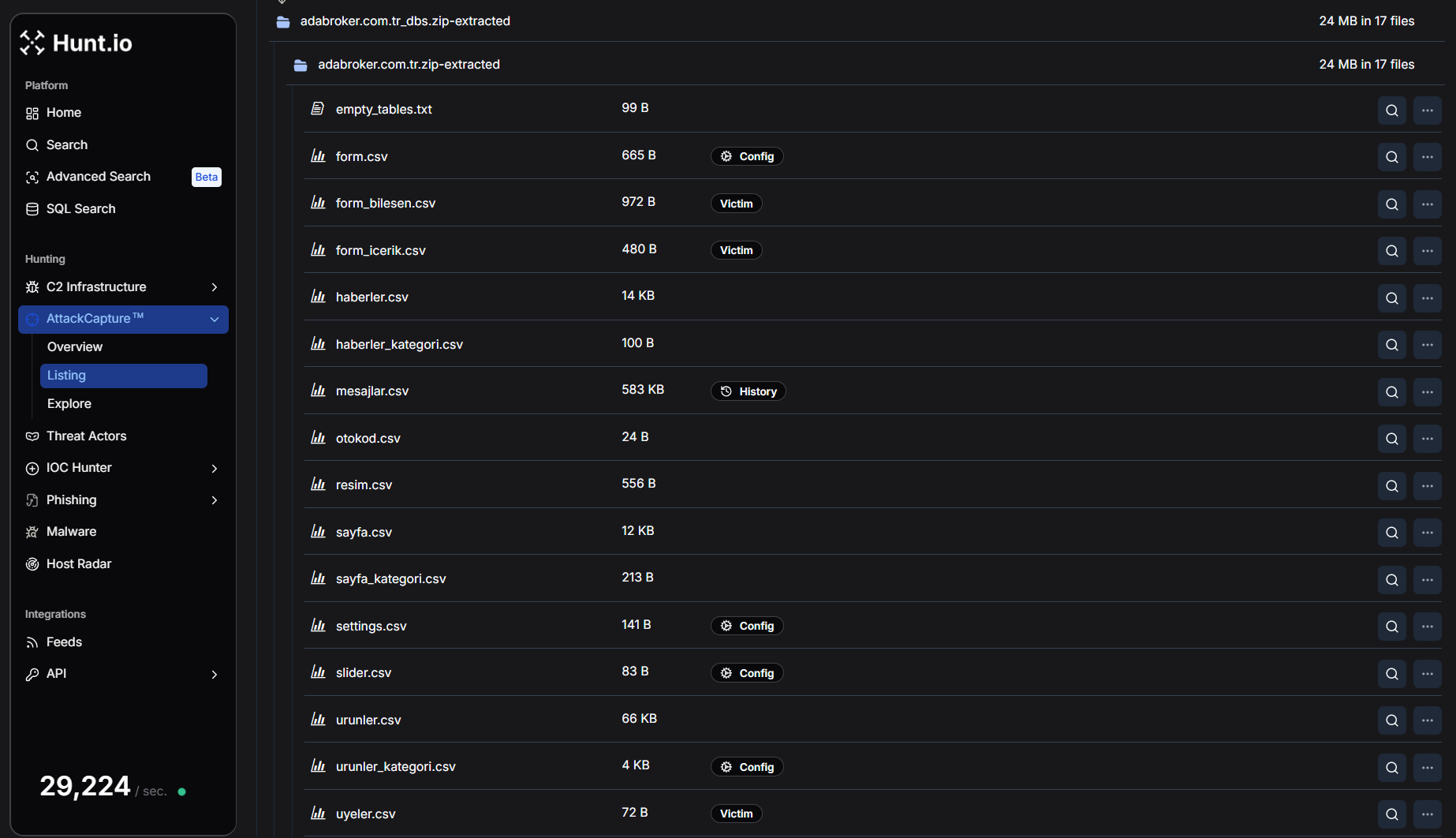Viewport: 1456px width, 838px height.
Task: Search inside mesajlar.csv
Action: (1392, 392)
